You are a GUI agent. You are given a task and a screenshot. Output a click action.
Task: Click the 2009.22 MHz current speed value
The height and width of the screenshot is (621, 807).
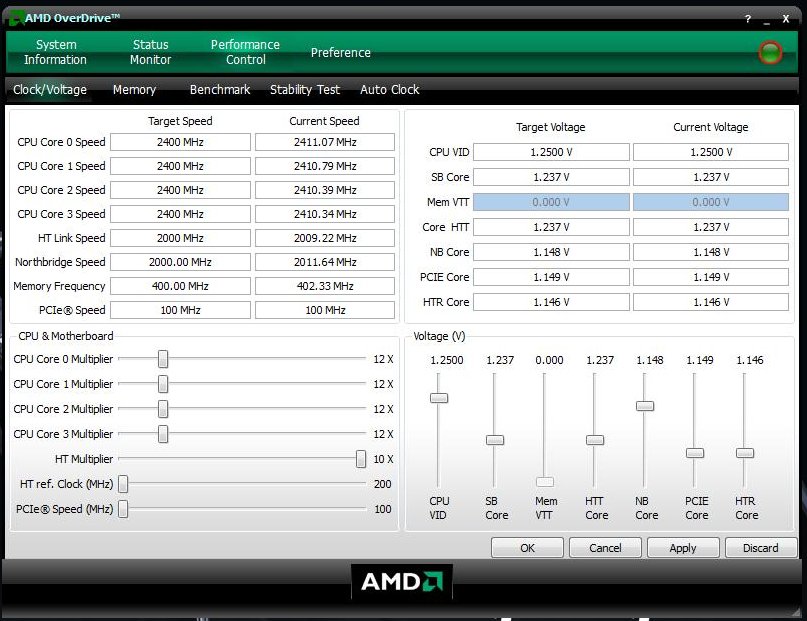325,238
